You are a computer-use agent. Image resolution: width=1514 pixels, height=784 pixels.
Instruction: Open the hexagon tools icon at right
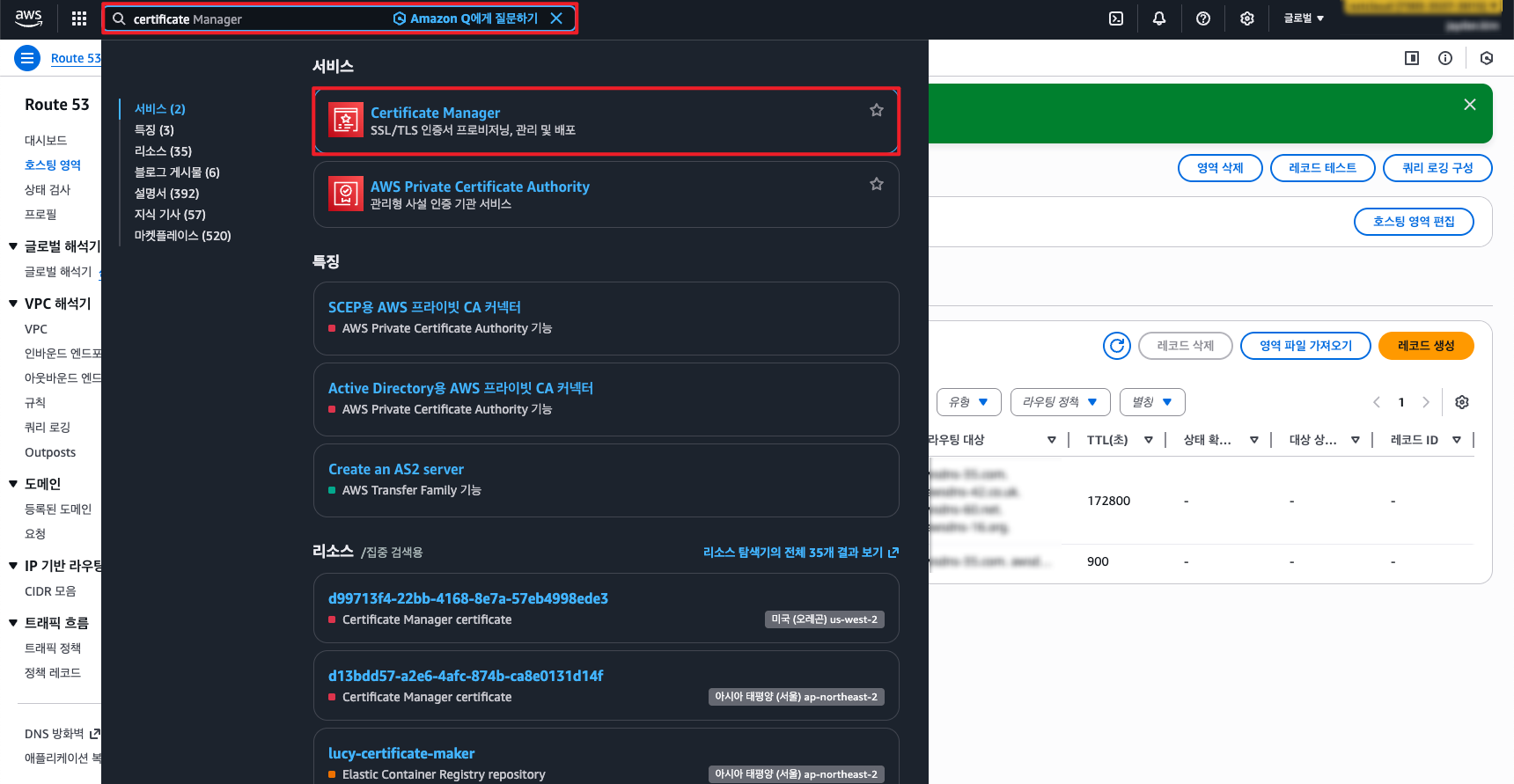pos(1487,58)
